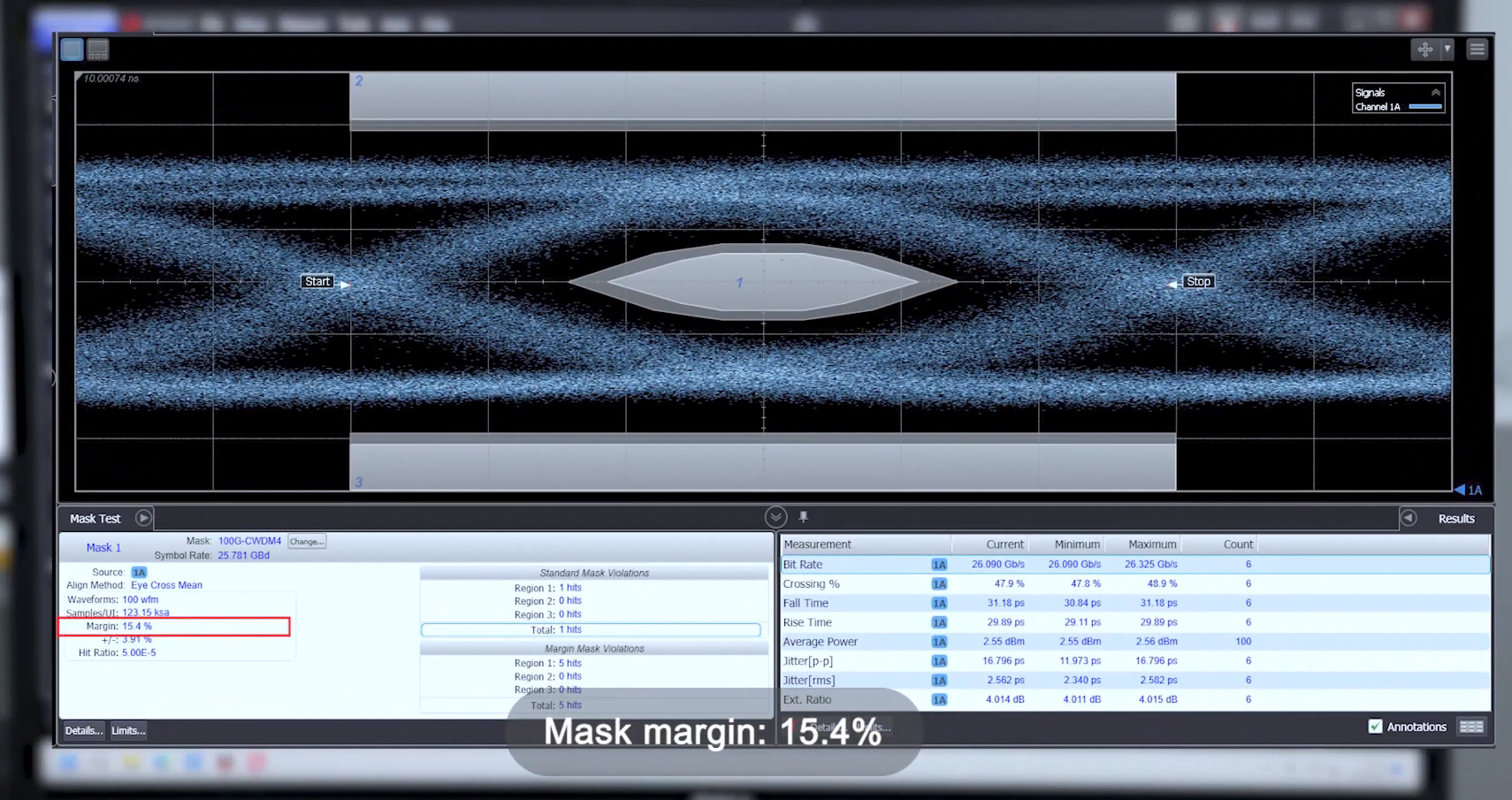Collapse the Signals legend with the chevron
The image size is (1512, 800).
click(x=1436, y=92)
